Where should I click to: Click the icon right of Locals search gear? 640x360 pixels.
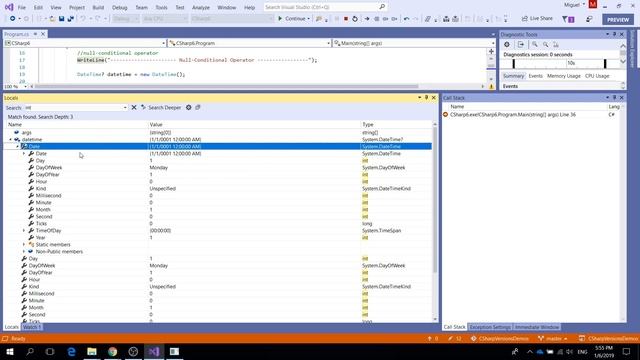click(198, 107)
